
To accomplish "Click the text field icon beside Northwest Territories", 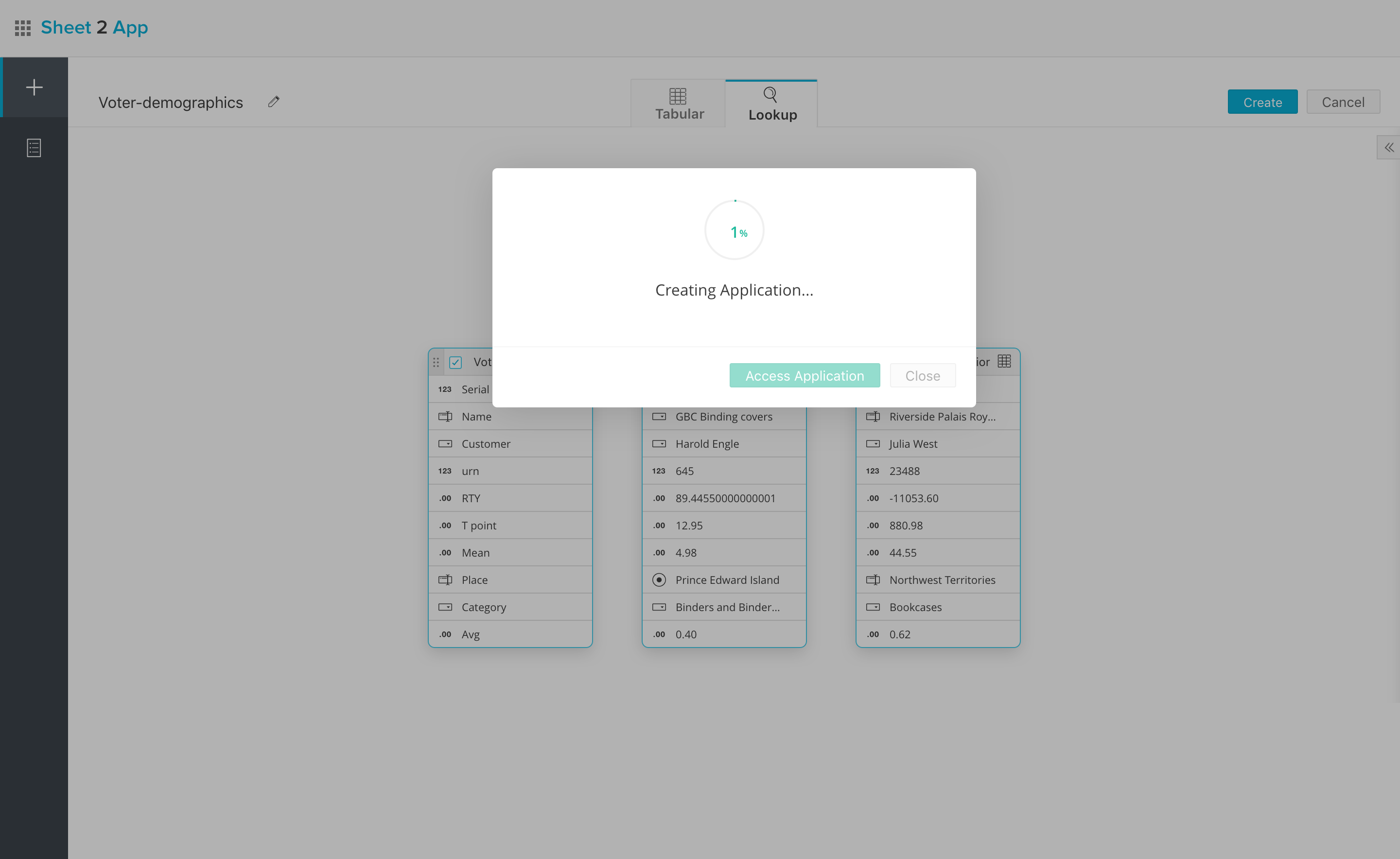I will tap(873, 580).
